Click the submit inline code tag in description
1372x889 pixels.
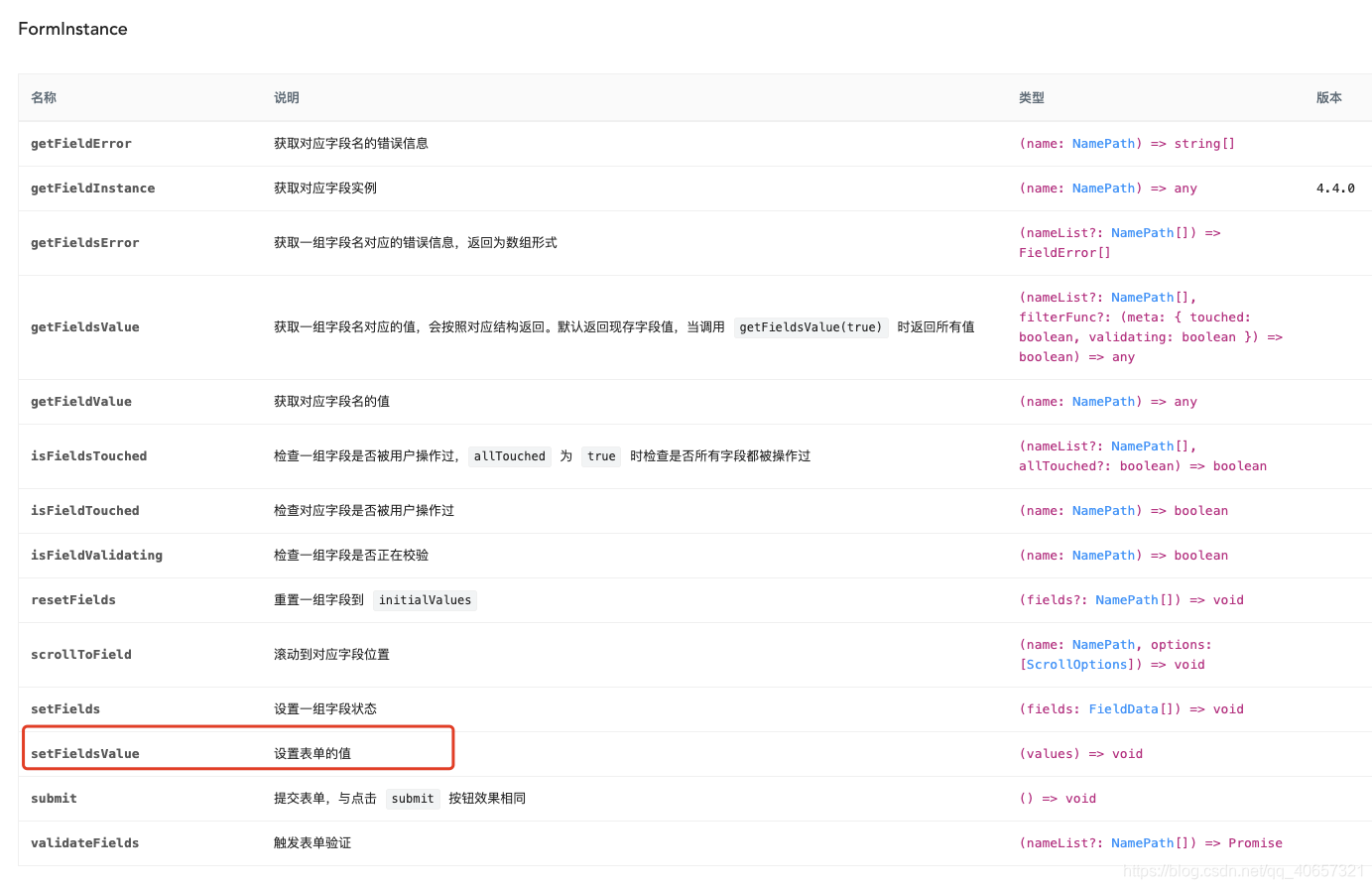413,799
